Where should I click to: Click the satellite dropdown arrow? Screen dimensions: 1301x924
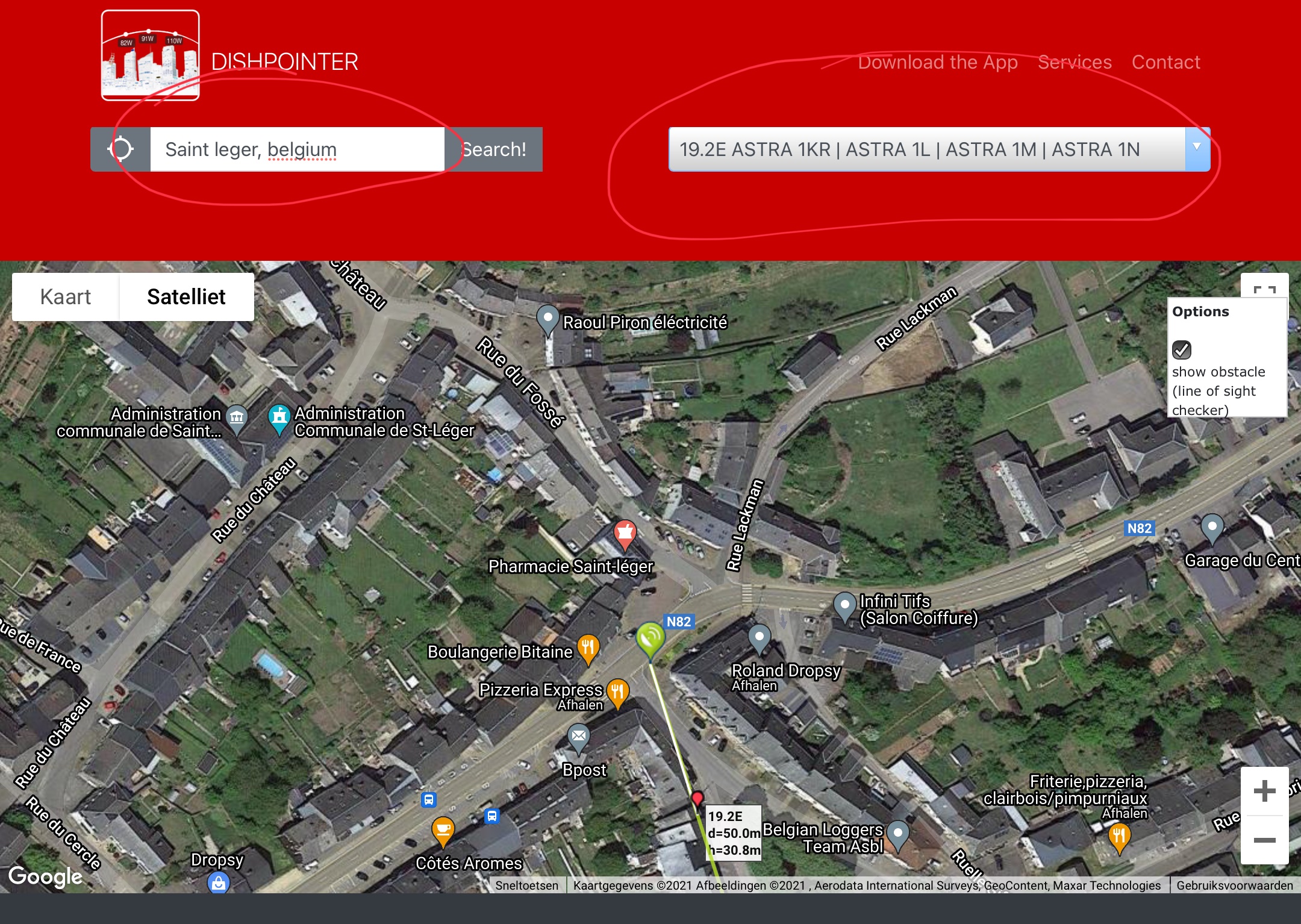click(x=1197, y=148)
